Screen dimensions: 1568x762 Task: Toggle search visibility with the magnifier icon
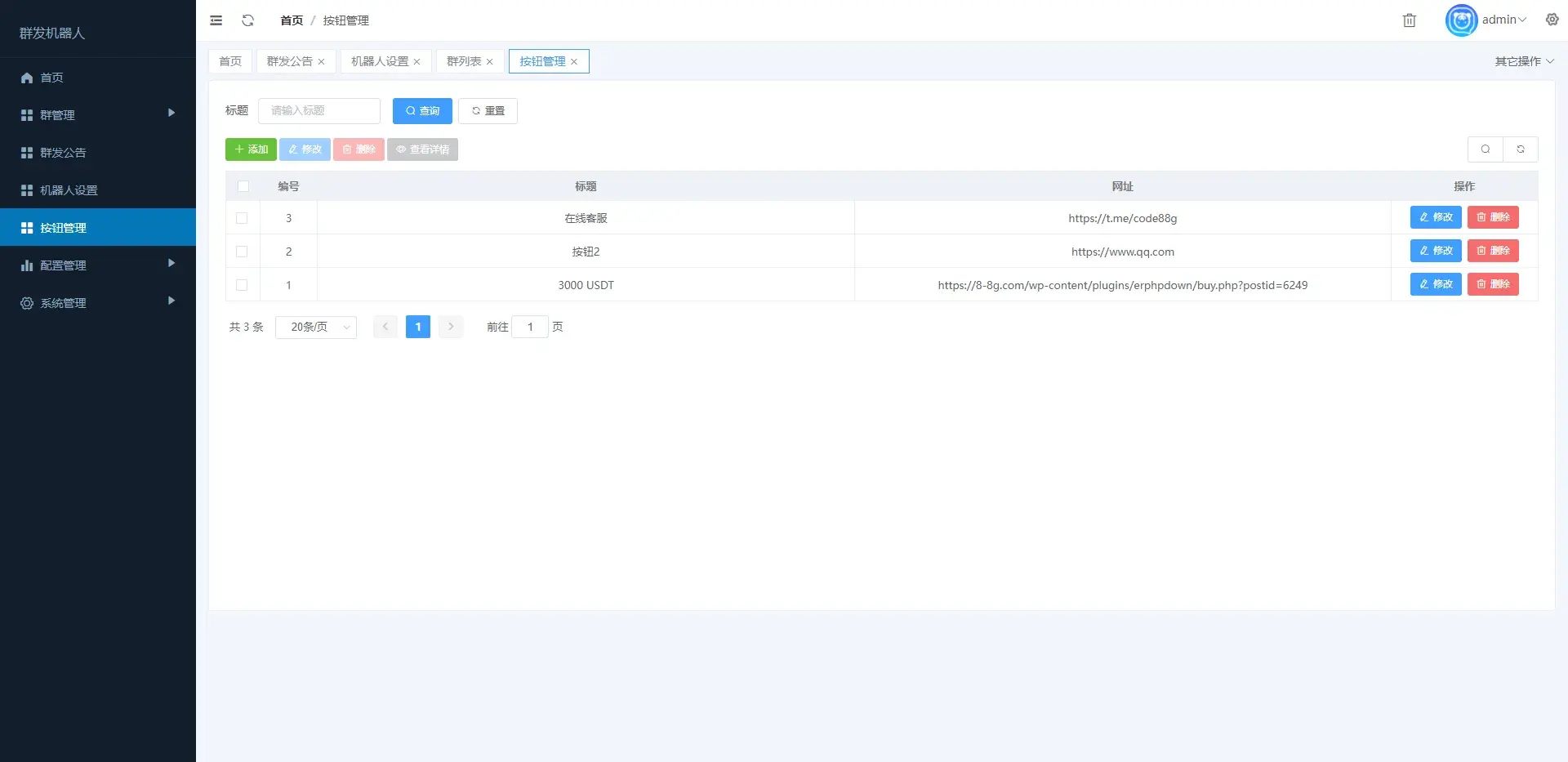(1486, 149)
